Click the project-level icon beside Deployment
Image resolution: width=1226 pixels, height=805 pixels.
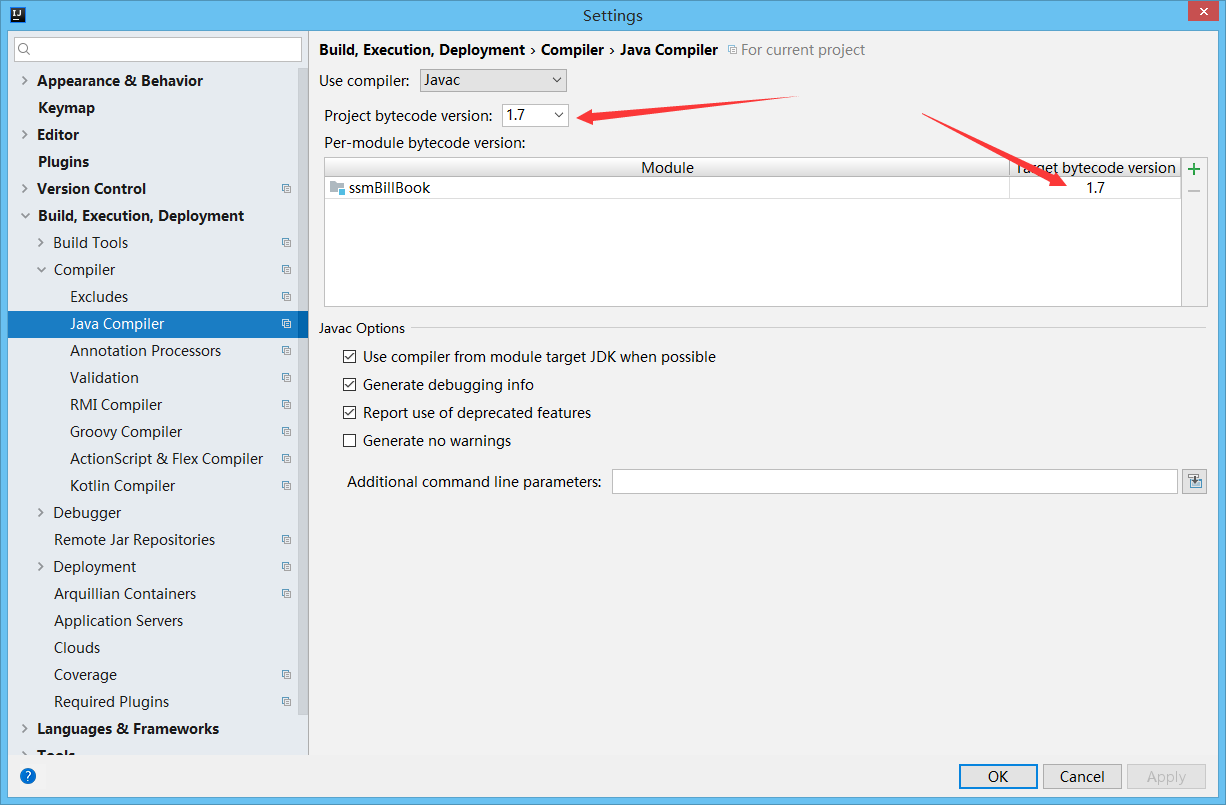click(286, 567)
